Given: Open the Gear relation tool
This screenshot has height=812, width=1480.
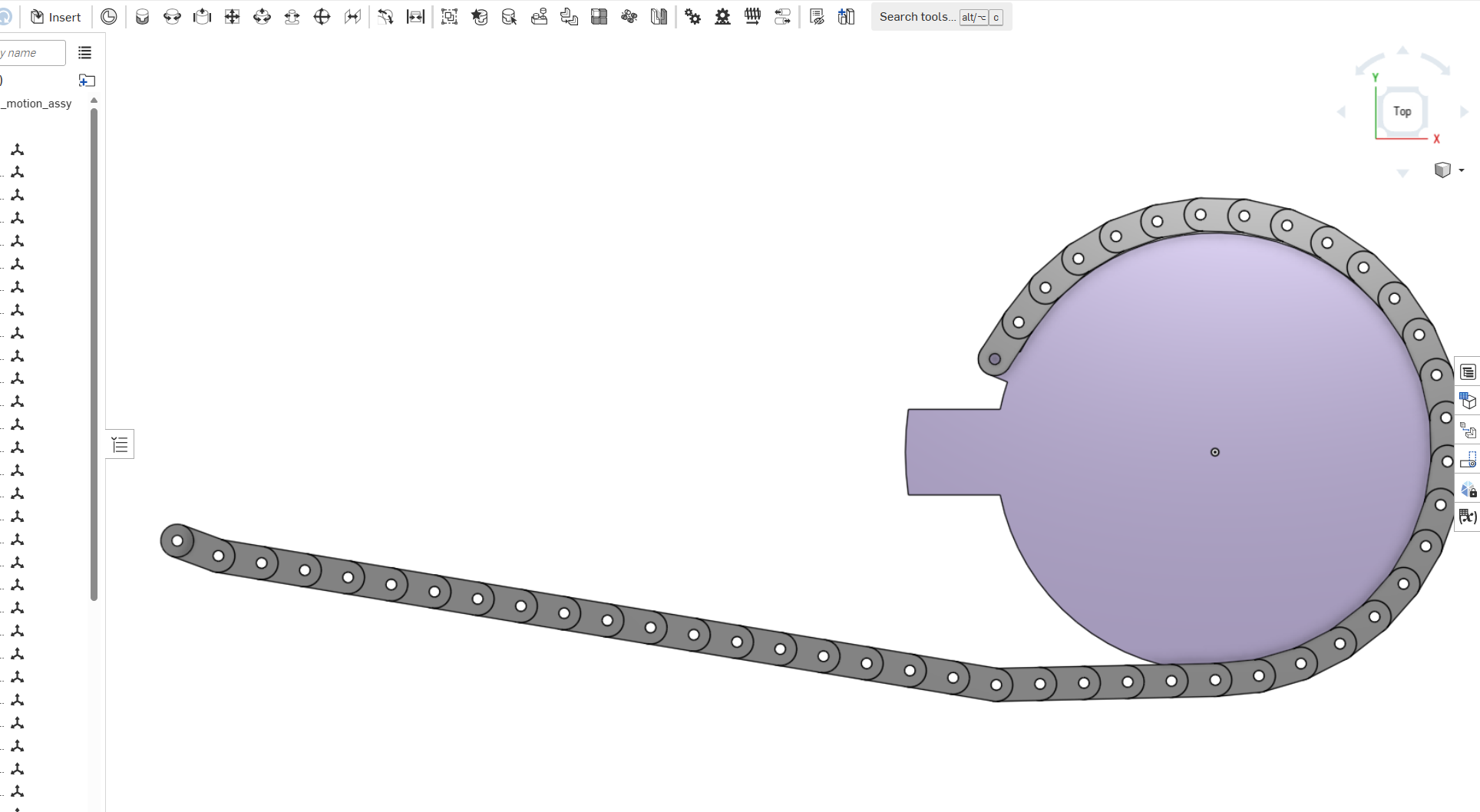Looking at the screenshot, I should [x=692, y=16].
